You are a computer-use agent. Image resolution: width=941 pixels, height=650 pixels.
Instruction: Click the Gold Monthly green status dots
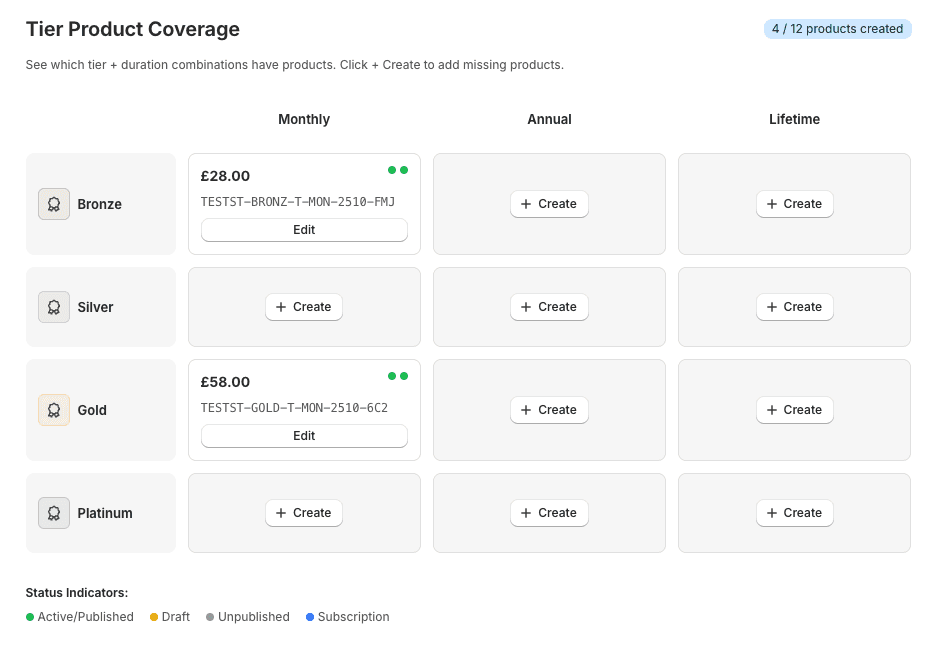[x=398, y=376]
